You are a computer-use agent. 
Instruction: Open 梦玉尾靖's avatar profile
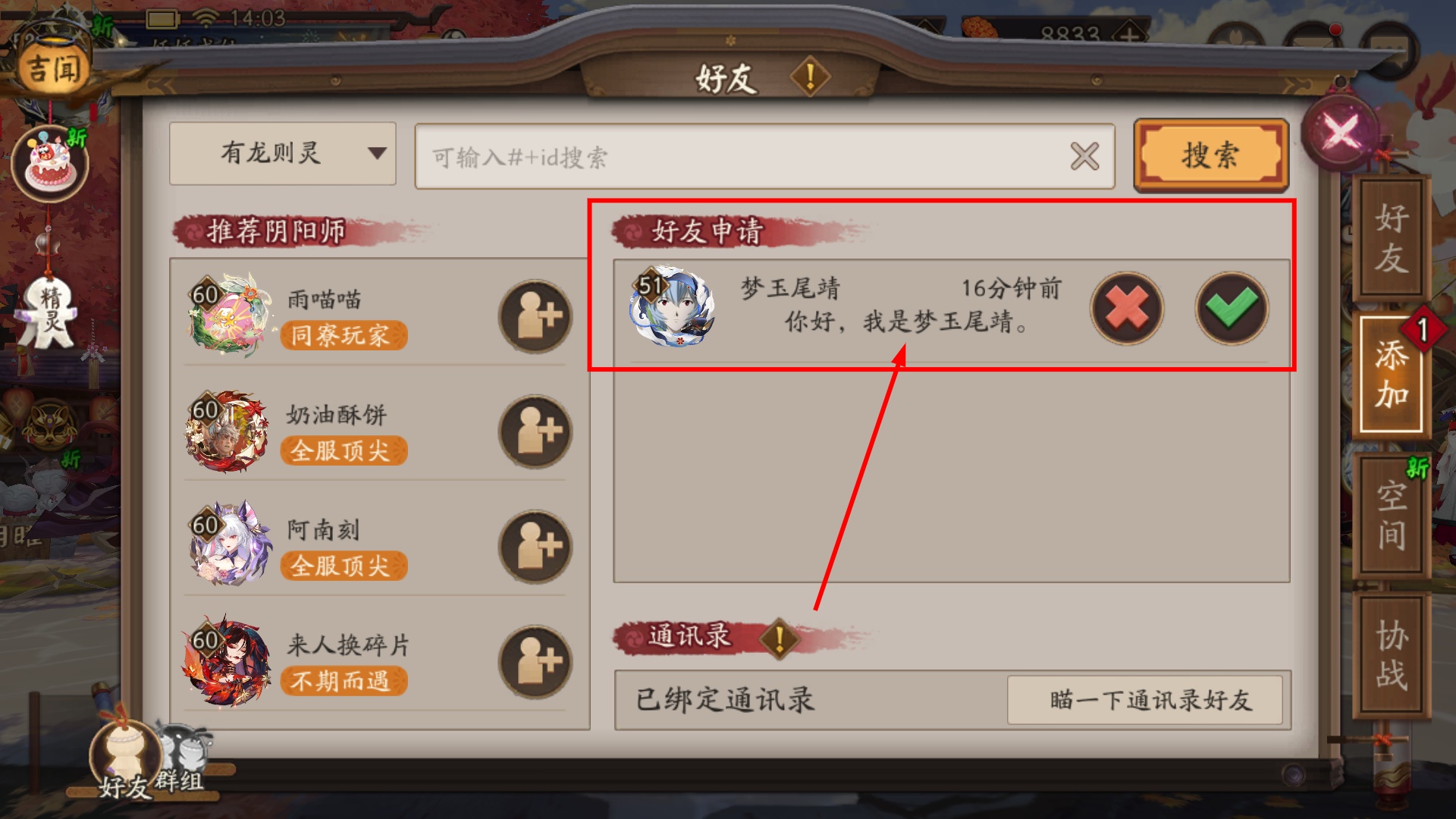click(x=673, y=306)
